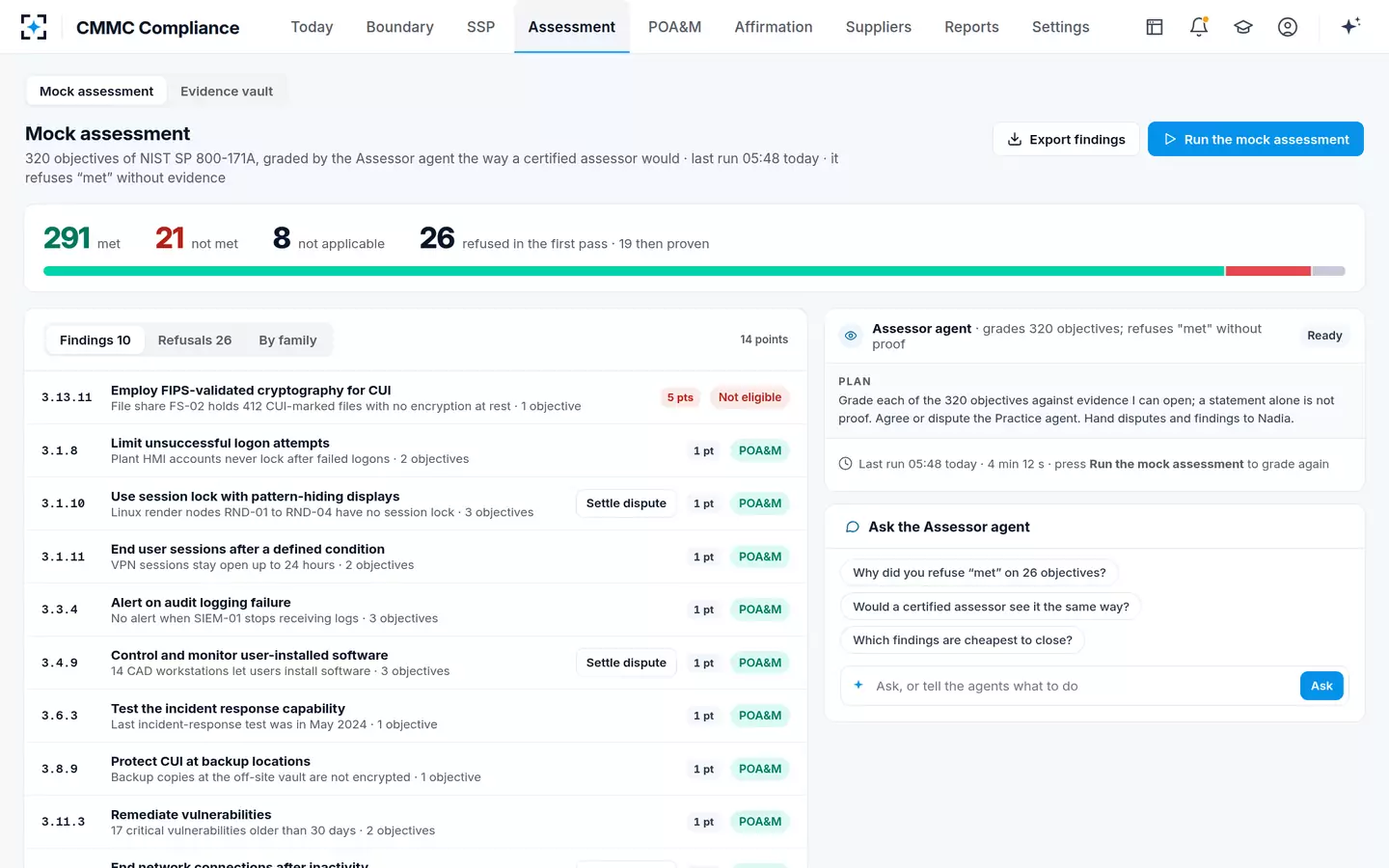The width and height of the screenshot is (1389, 868).
Task: Open finding Remediate vulnerabilities
Action: pos(416,822)
